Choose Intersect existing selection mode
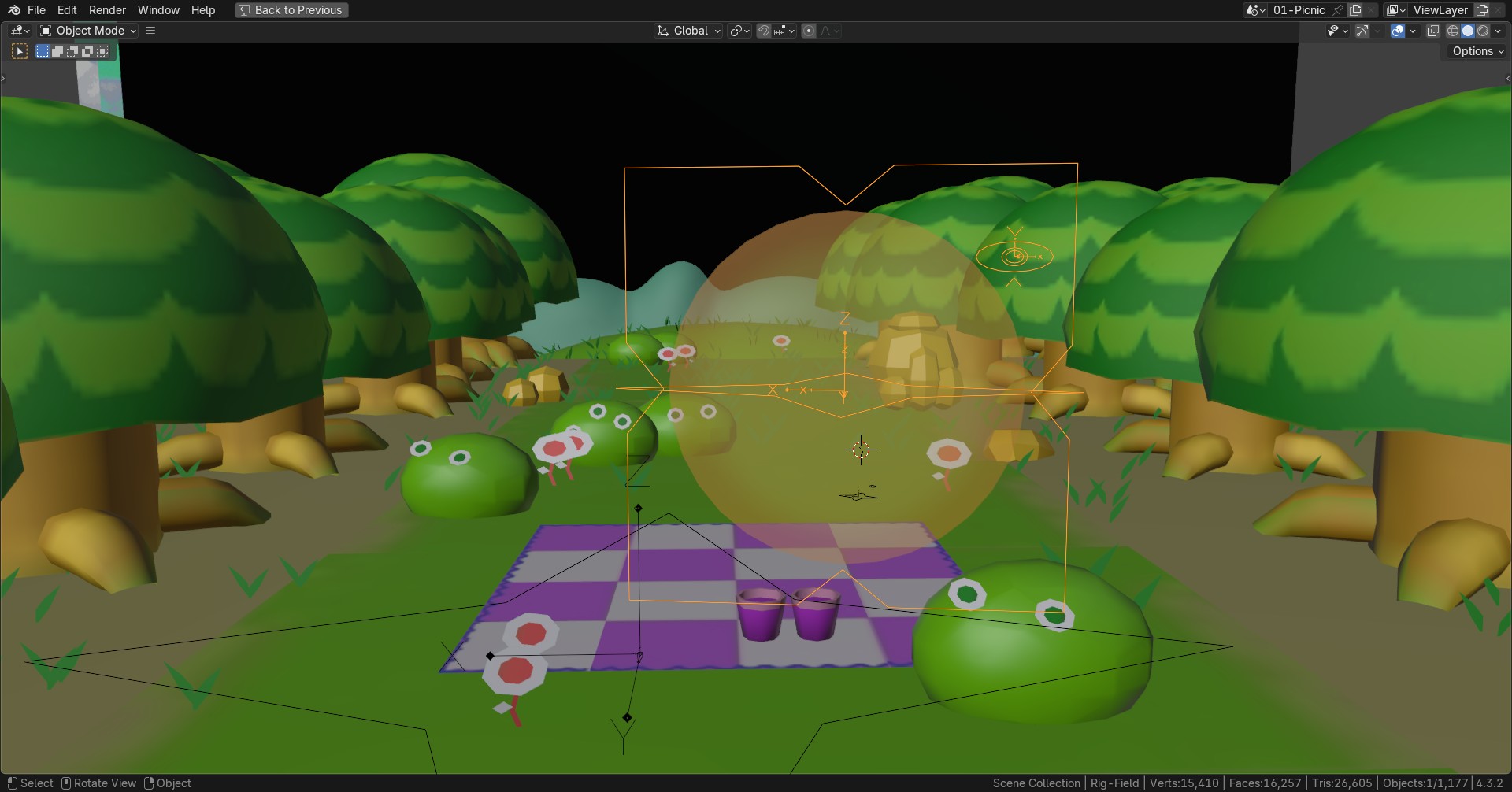The image size is (1512, 792). pos(102,51)
